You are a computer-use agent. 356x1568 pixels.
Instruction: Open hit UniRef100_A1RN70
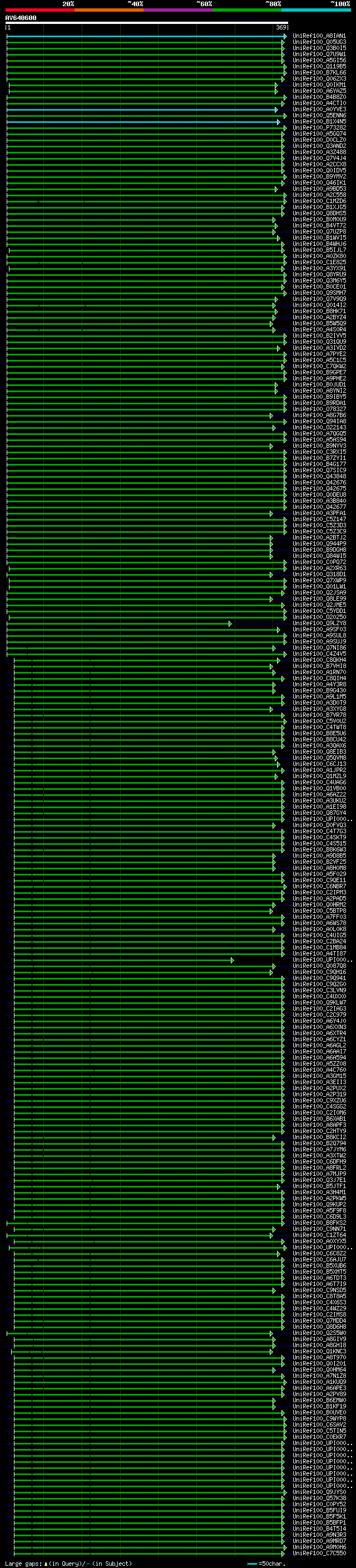pyautogui.click(x=319, y=672)
